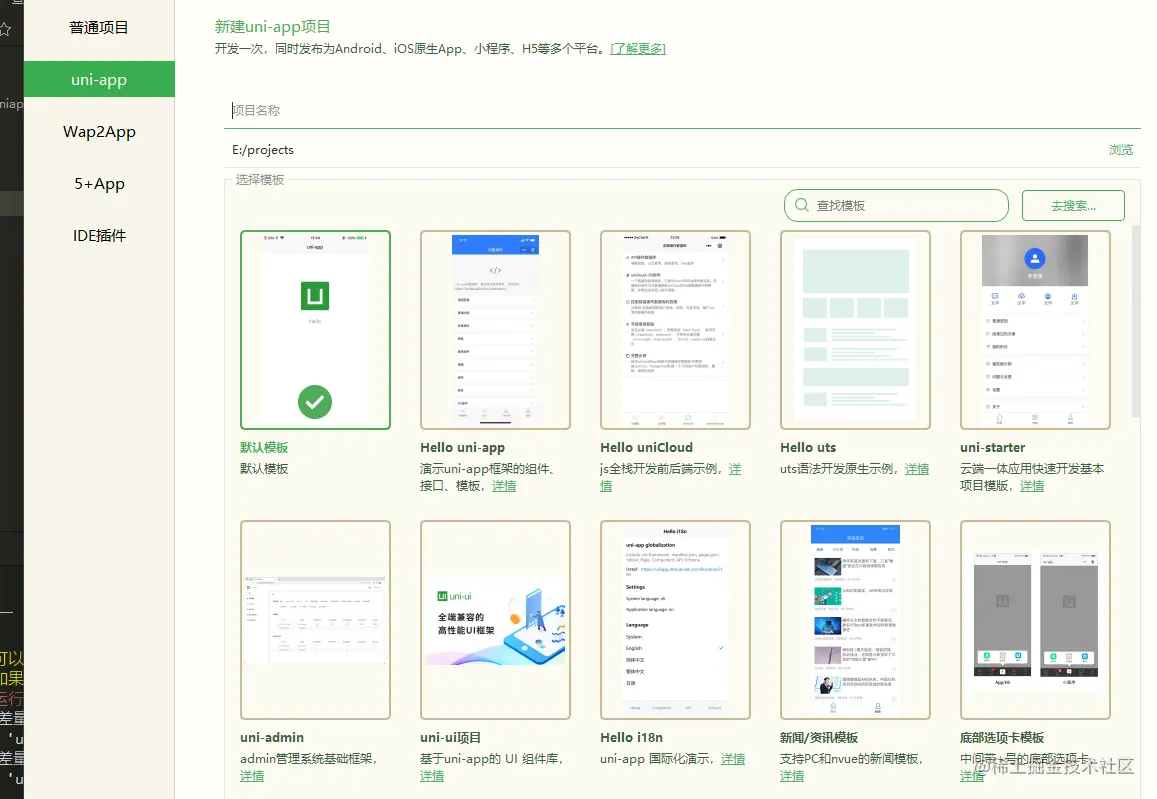
Task: Open 详情 link for 新闻/资讯模板
Action: [x=792, y=776]
